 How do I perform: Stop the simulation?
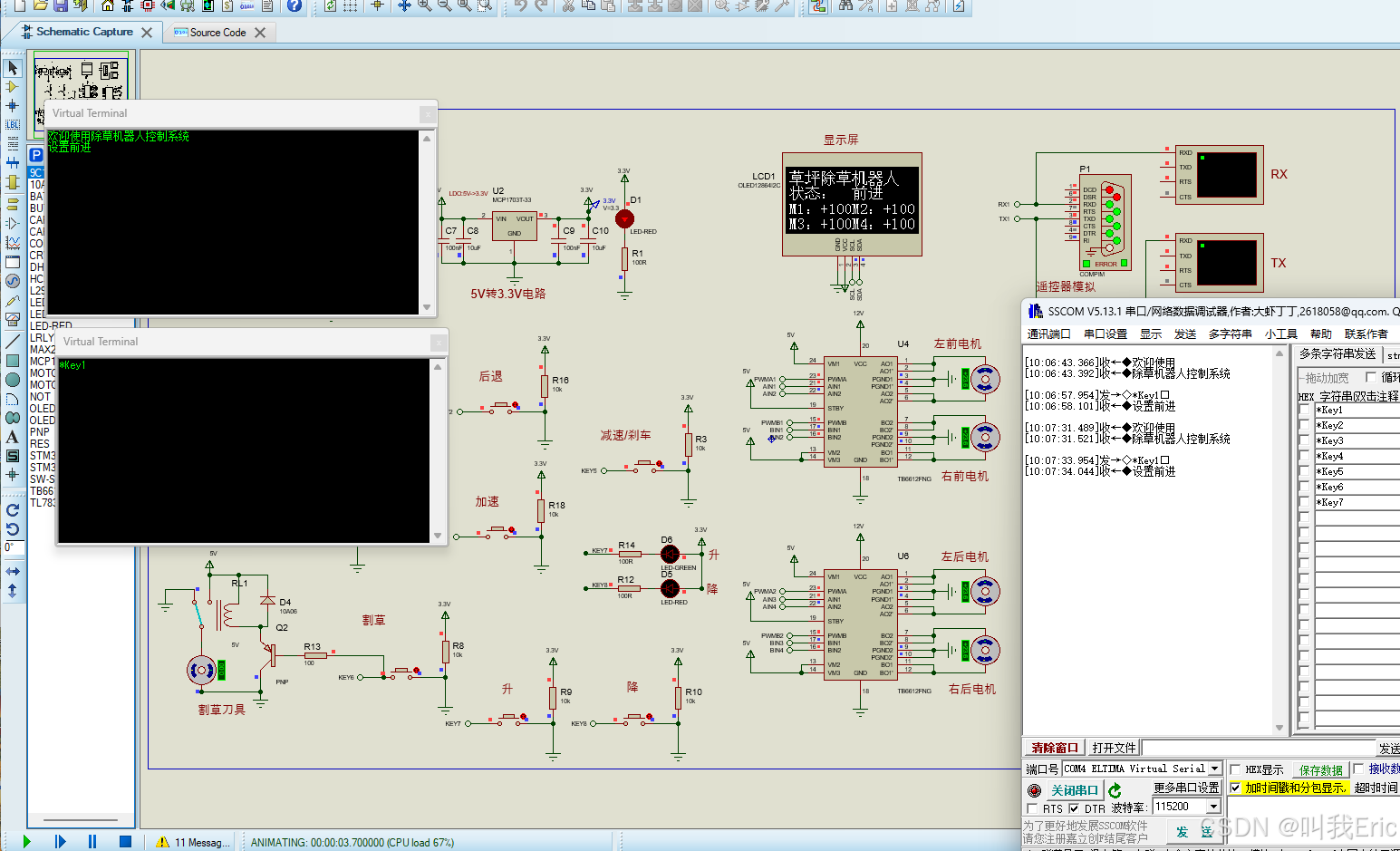tap(125, 842)
